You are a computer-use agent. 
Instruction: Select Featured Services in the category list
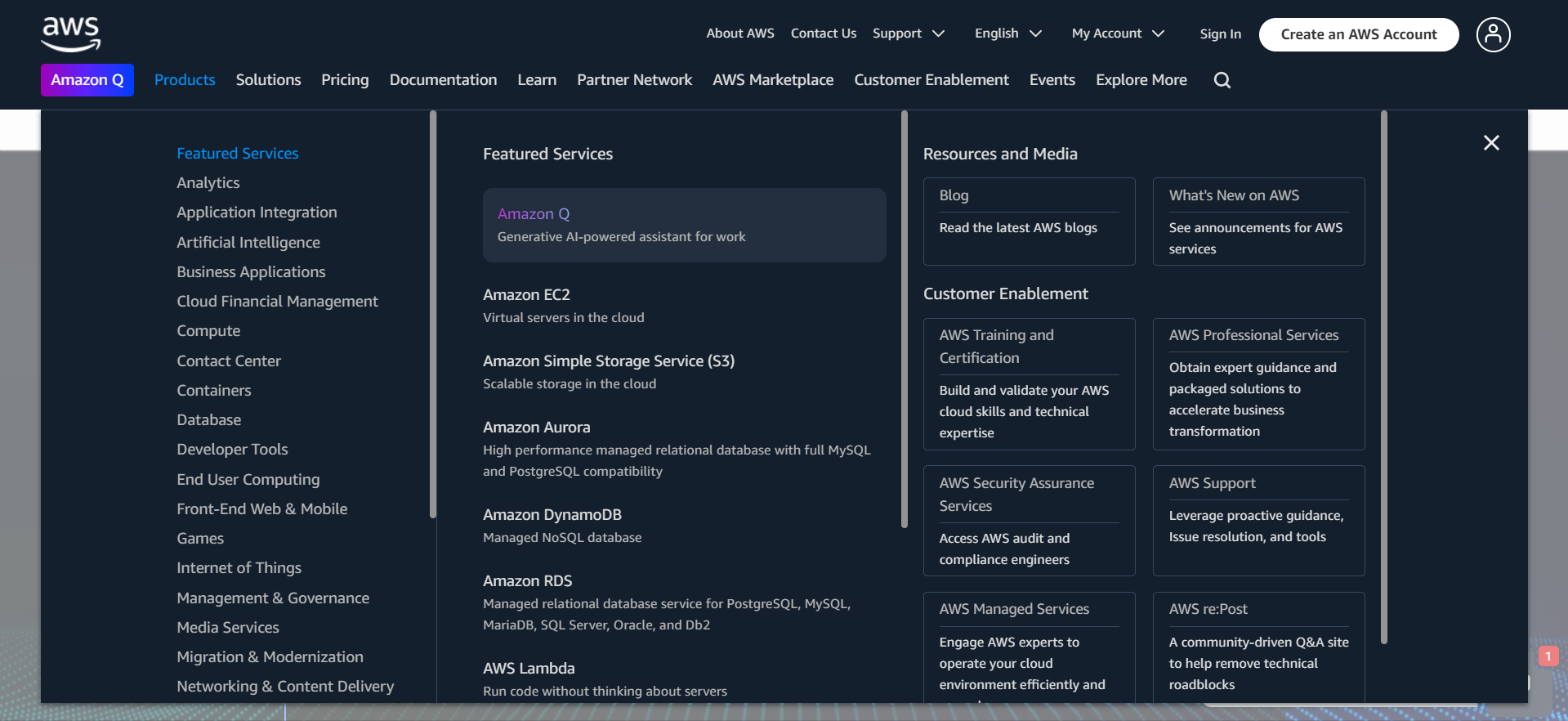(x=238, y=154)
